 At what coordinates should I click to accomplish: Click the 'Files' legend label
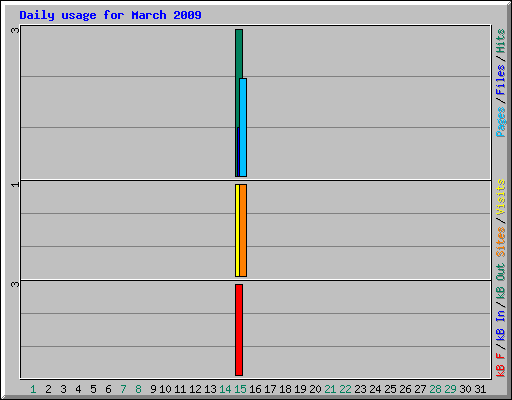pyautogui.click(x=500, y=80)
